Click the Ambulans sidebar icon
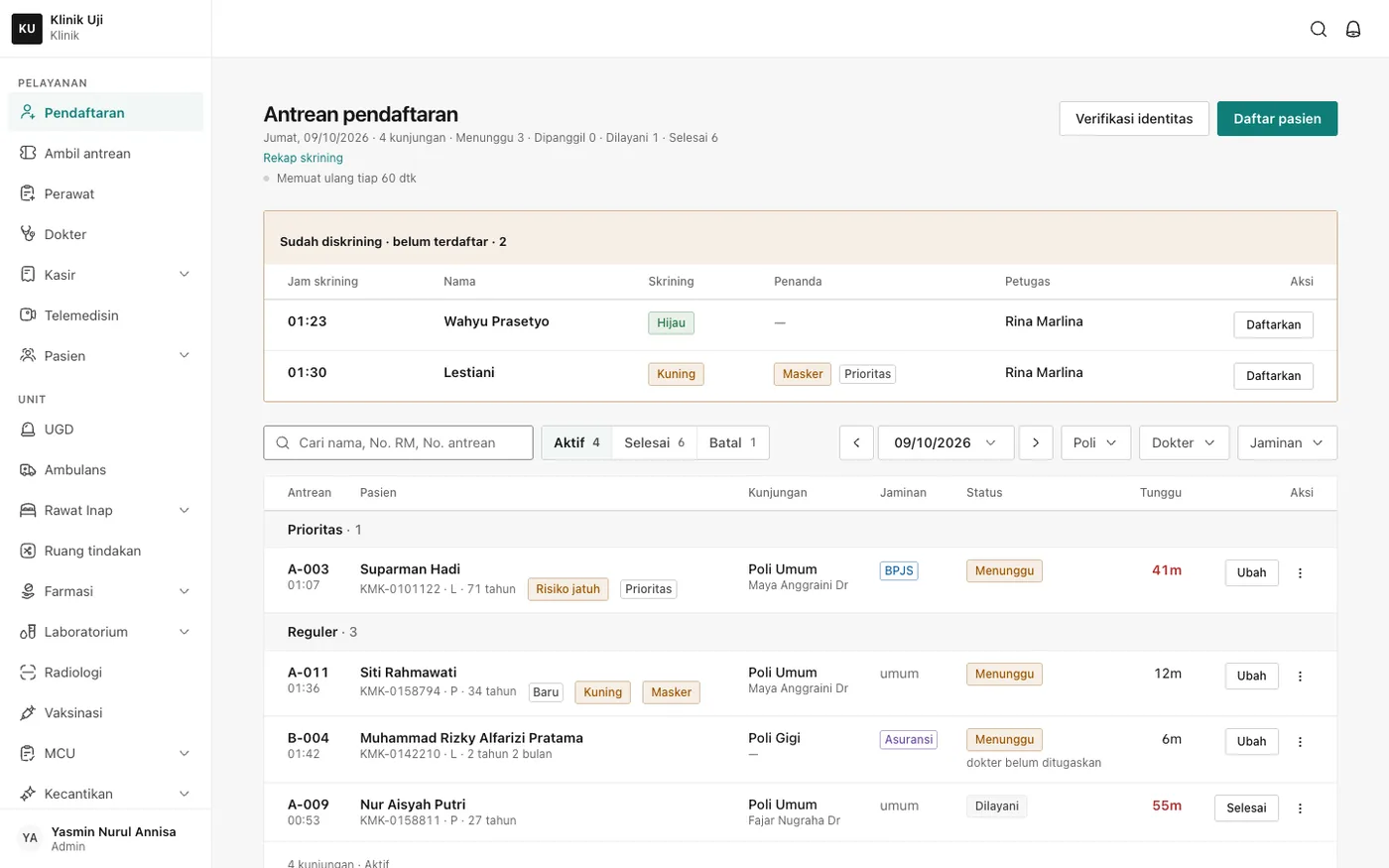 pyautogui.click(x=28, y=470)
